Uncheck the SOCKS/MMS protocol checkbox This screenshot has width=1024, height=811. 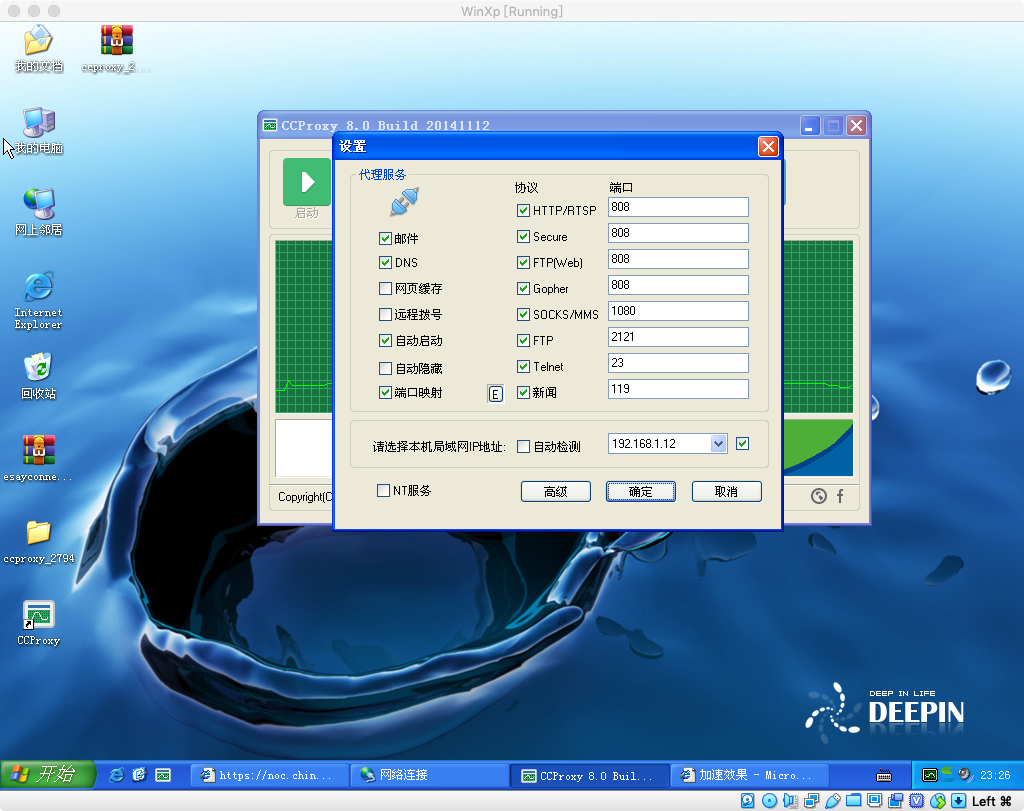pyautogui.click(x=523, y=315)
